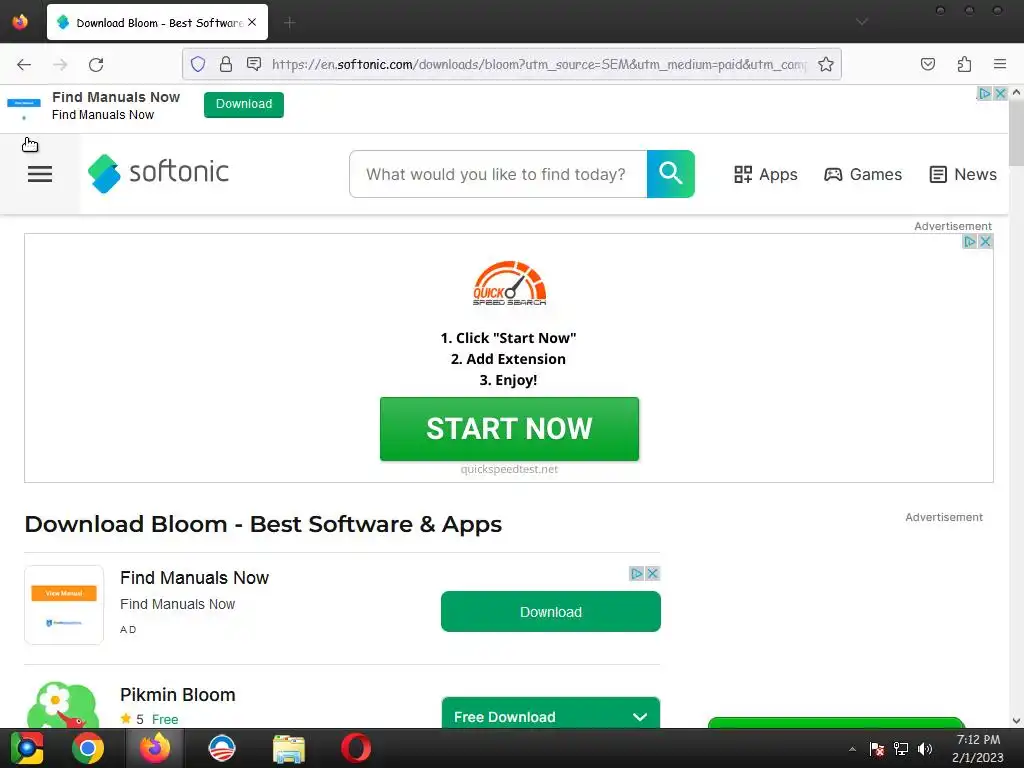Click the Firefox logo in the title bar
The height and width of the screenshot is (768, 1024).
pyautogui.click(x=20, y=22)
